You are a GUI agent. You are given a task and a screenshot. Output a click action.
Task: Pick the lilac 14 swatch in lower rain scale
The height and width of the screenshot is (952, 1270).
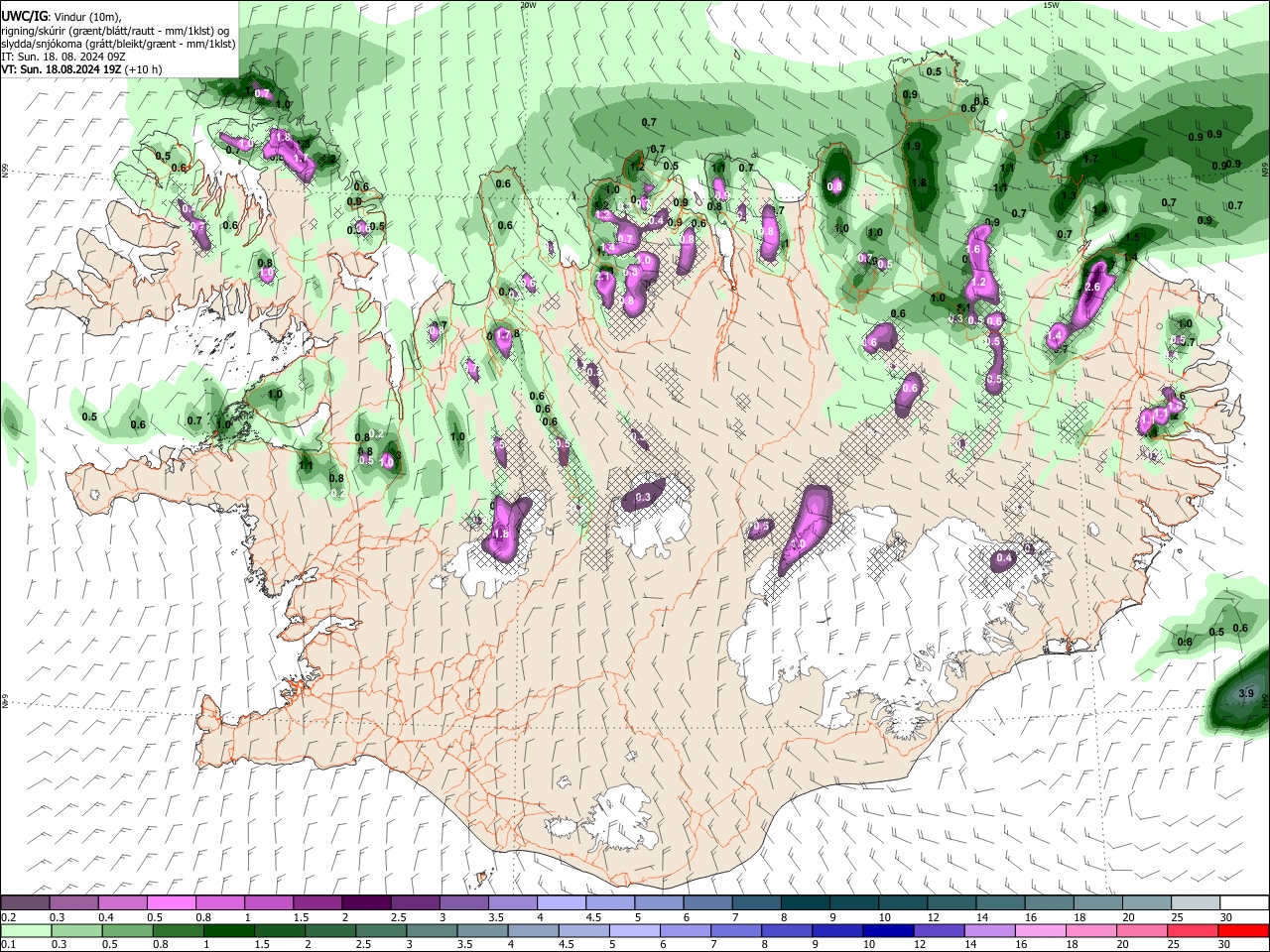pos(990,931)
